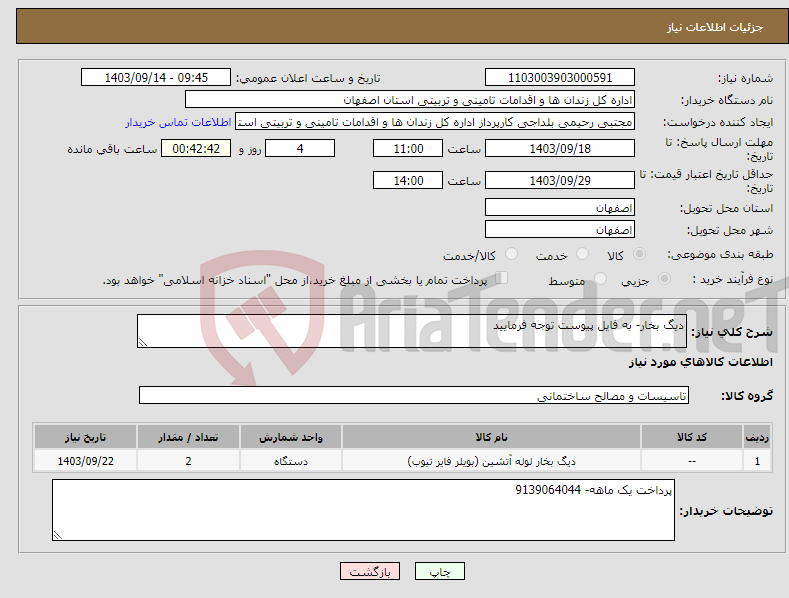Click the remaining days field showing 4
The height and width of the screenshot is (598, 789).
point(300,148)
